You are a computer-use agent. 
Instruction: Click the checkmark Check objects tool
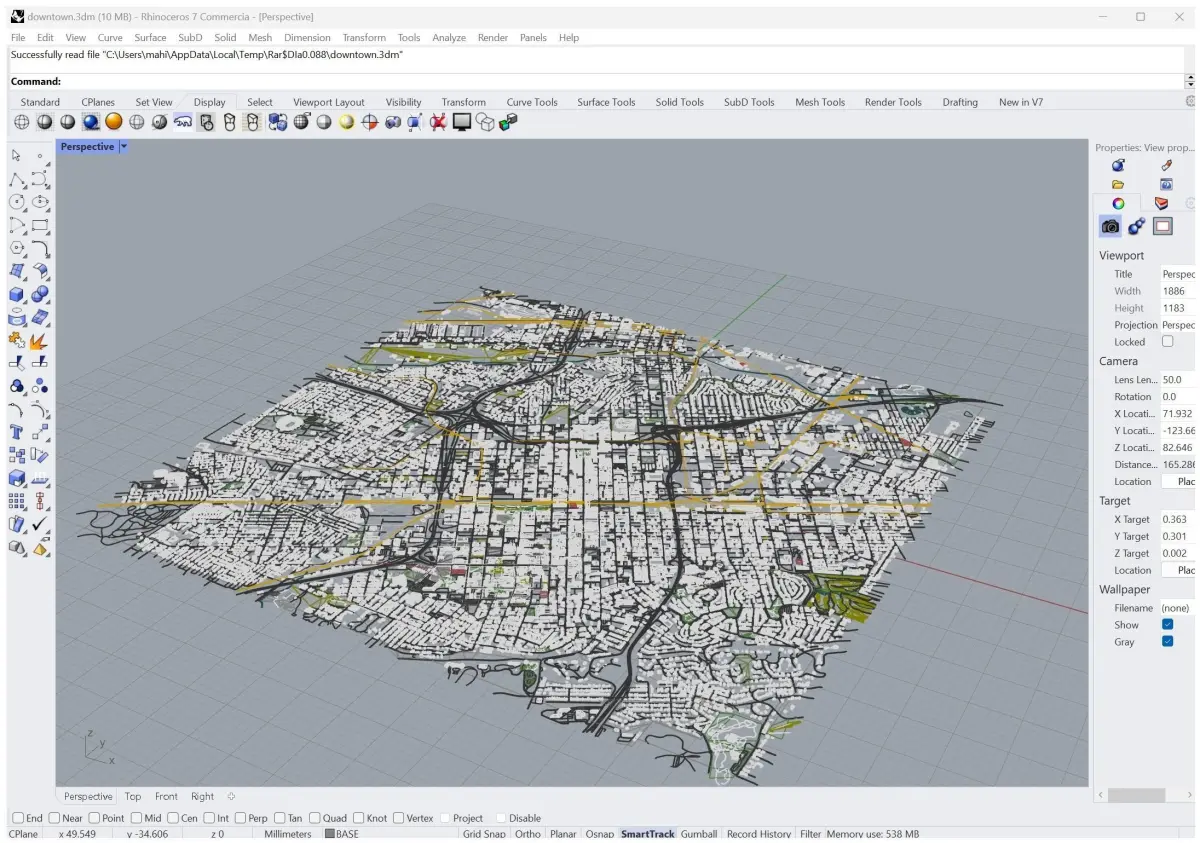click(x=40, y=524)
